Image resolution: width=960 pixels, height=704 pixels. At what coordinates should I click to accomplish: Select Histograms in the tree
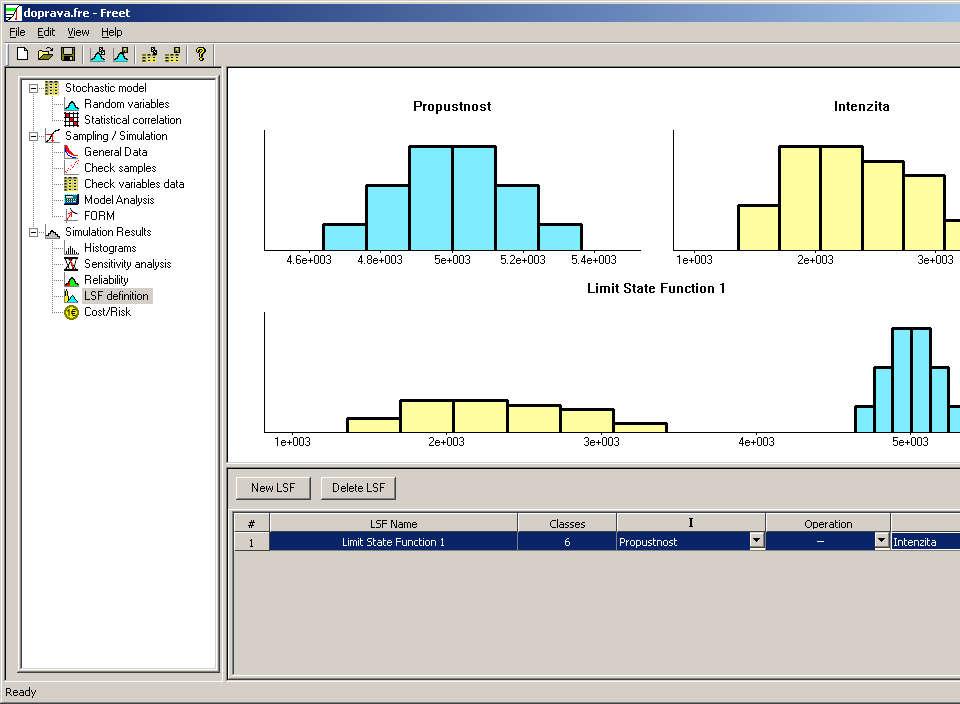tap(110, 248)
